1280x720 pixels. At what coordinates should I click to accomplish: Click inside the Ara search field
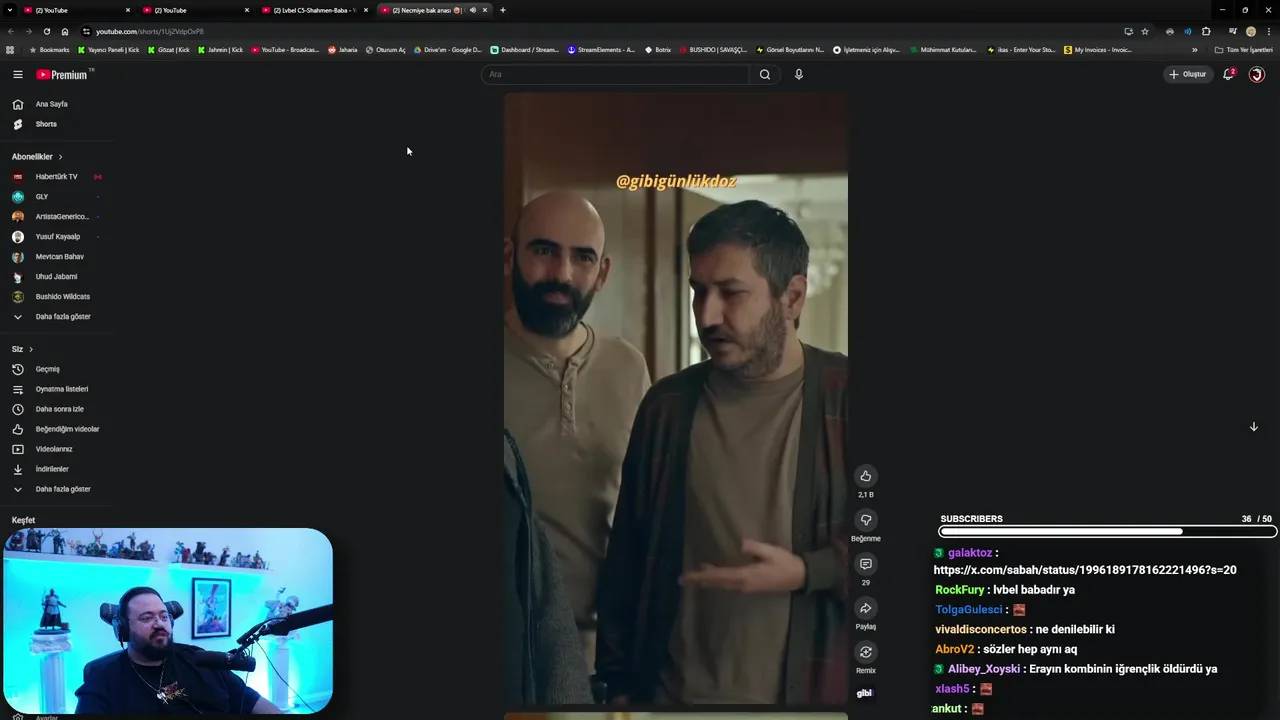pyautogui.click(x=615, y=74)
